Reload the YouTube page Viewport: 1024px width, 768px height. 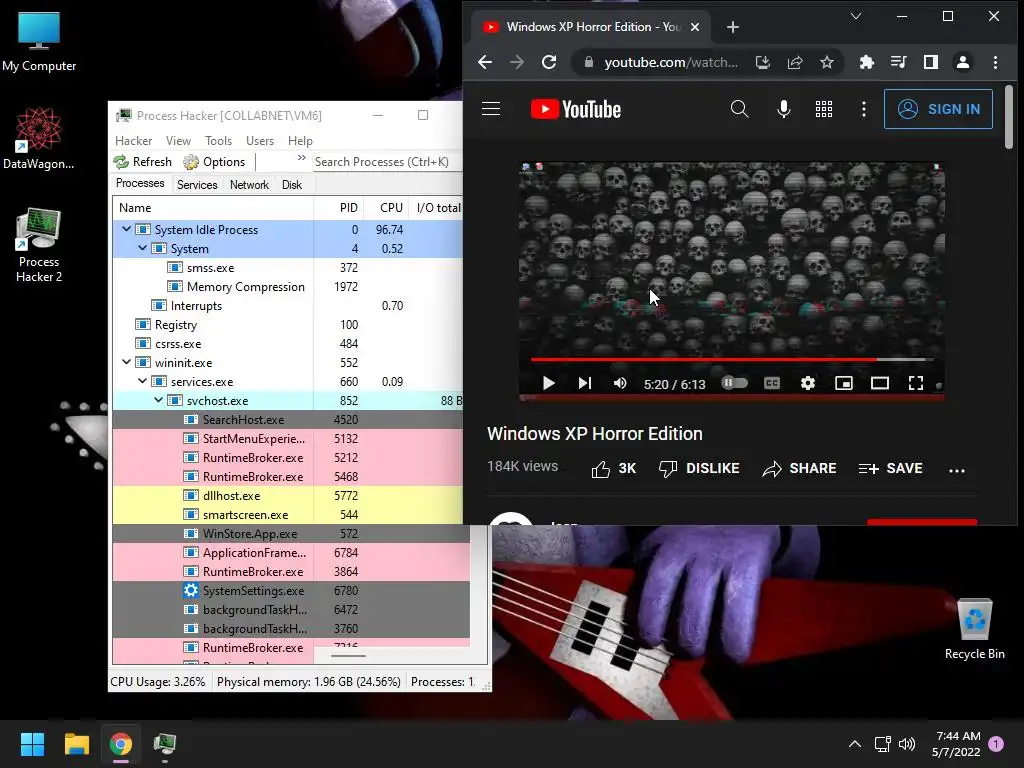[549, 62]
